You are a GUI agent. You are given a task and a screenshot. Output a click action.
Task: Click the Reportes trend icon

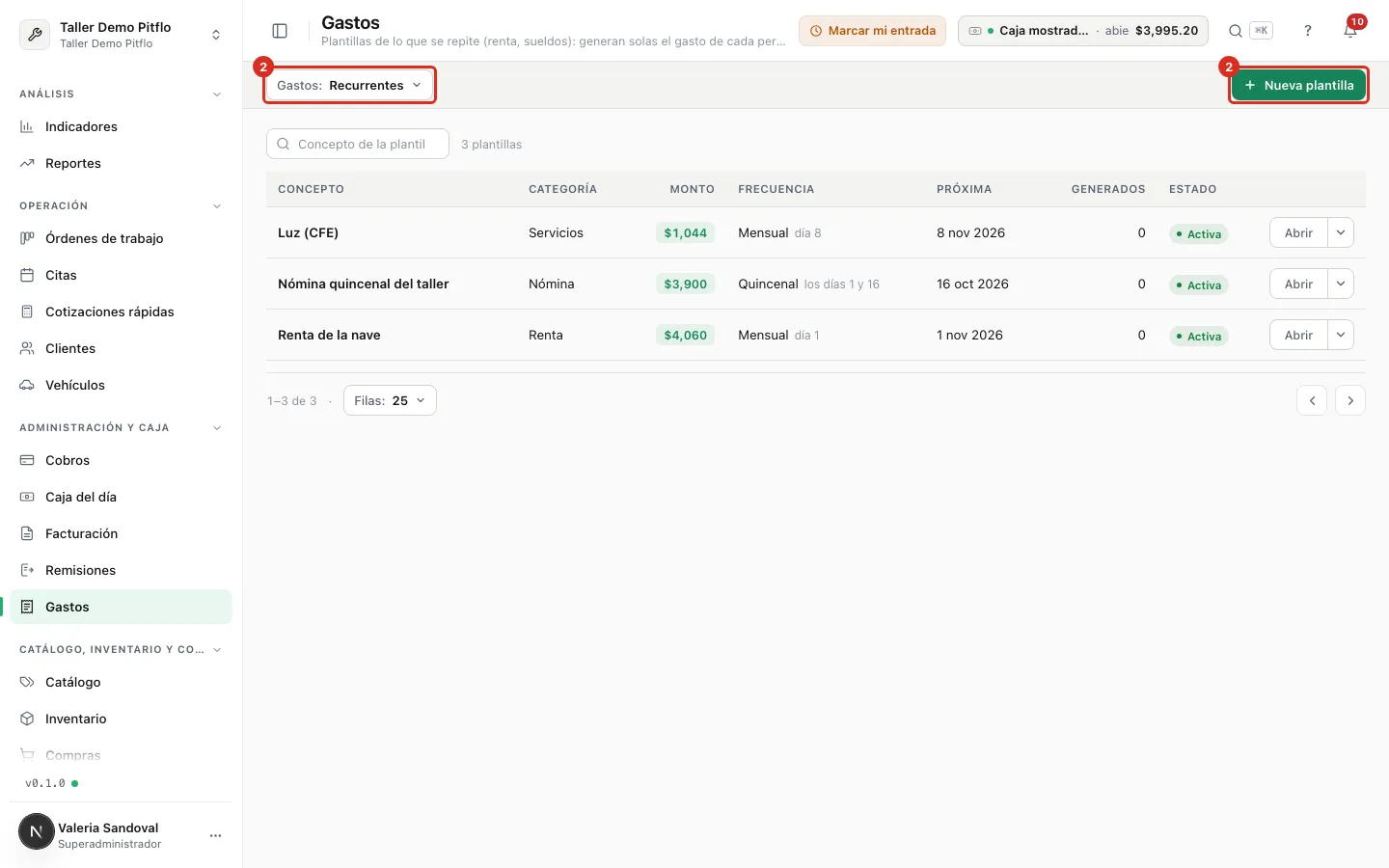pyautogui.click(x=27, y=163)
